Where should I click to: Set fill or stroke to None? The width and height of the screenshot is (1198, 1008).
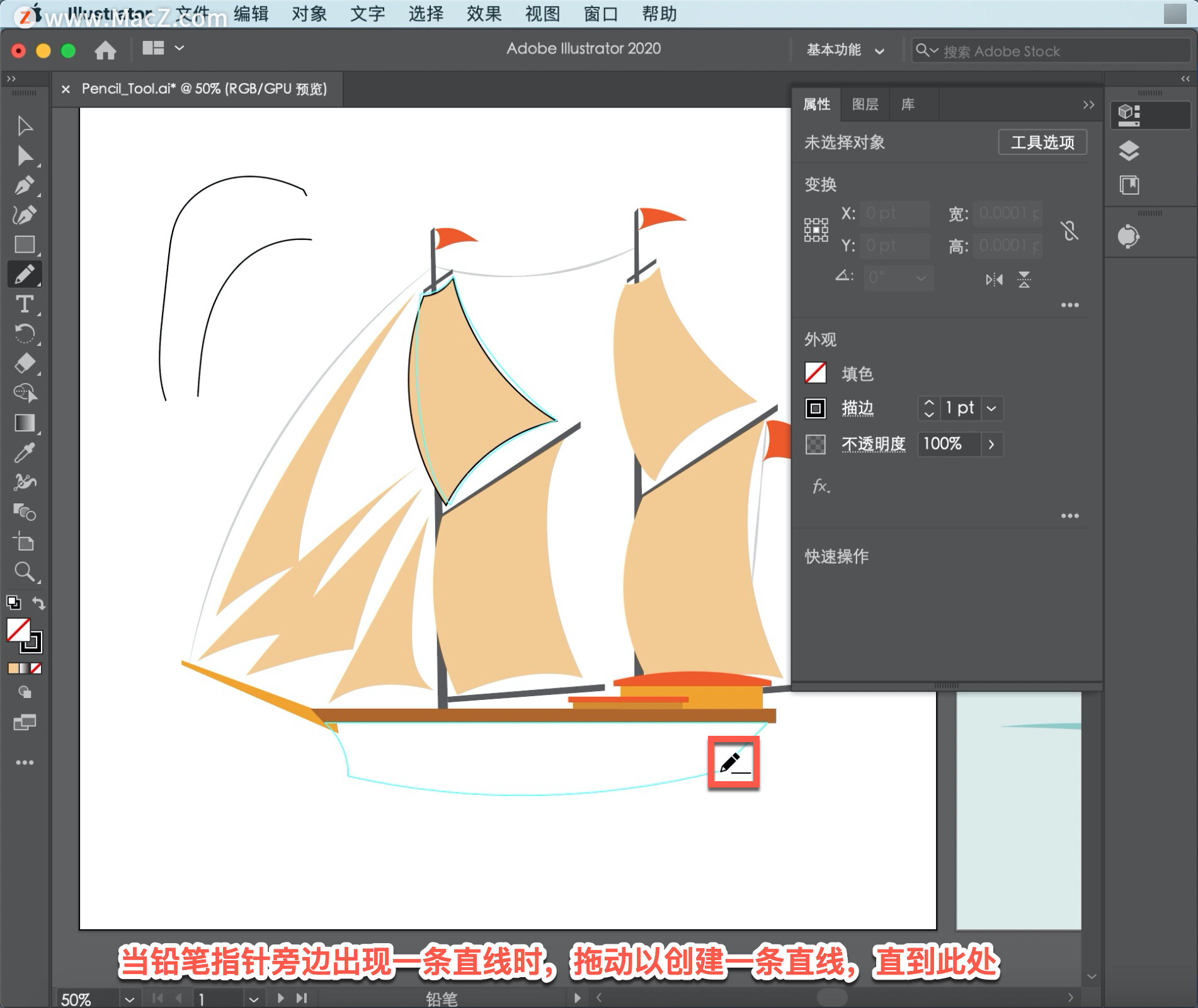[37, 668]
